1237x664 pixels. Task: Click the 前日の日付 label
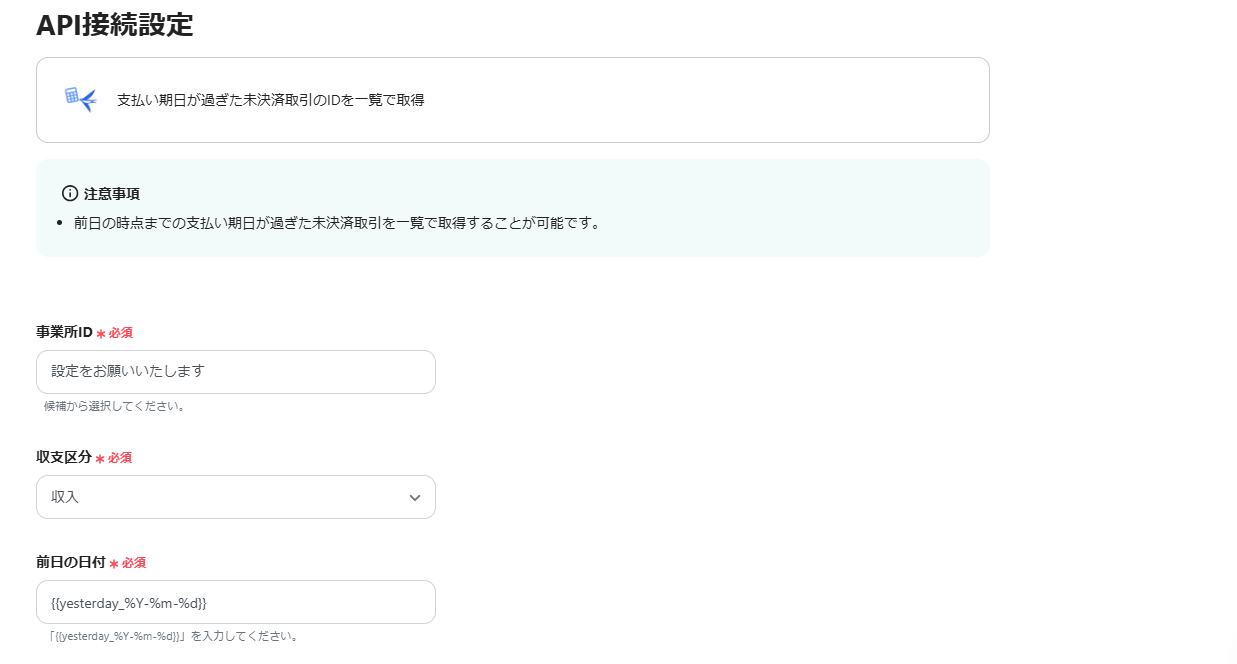click(71, 562)
